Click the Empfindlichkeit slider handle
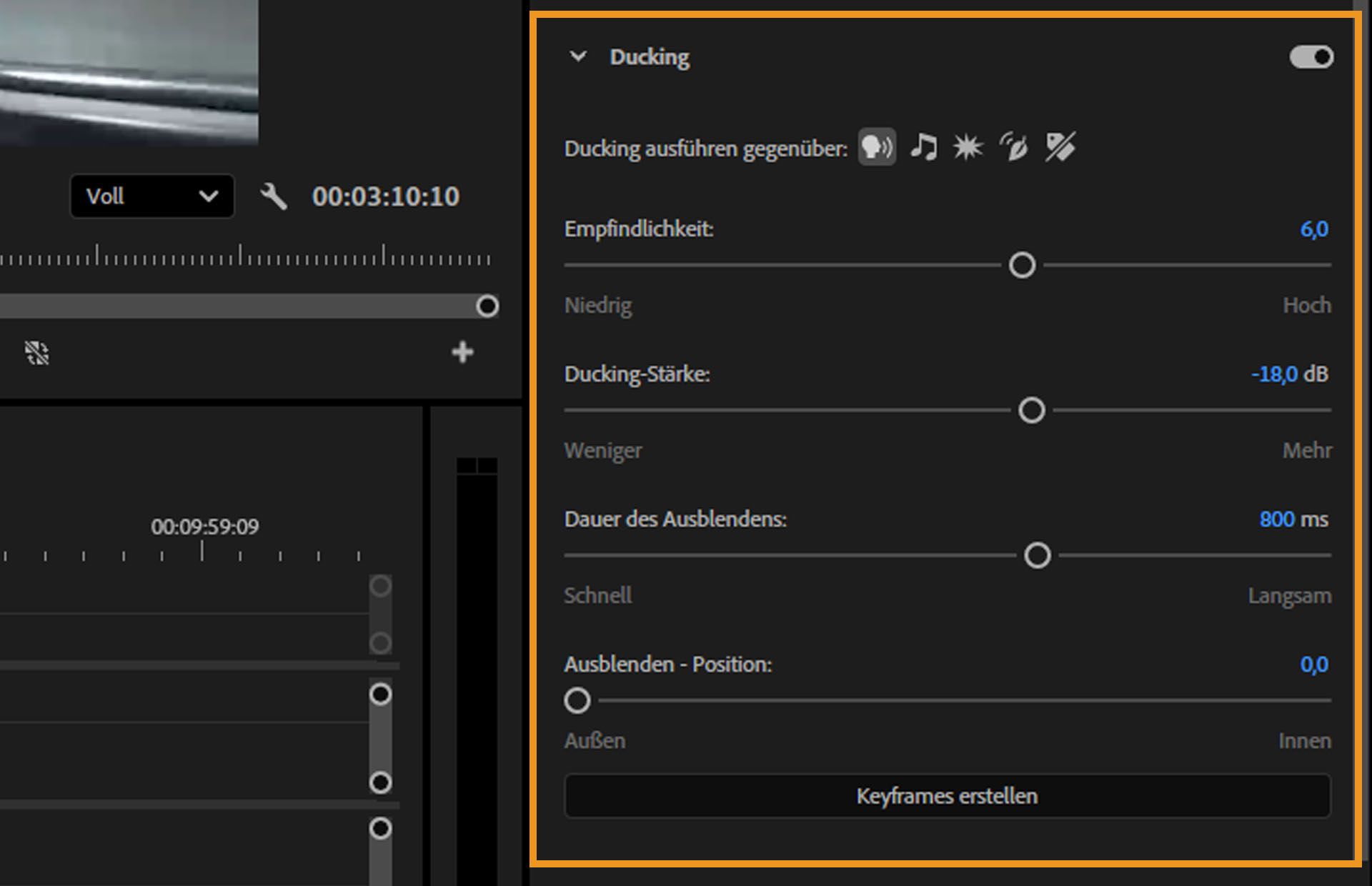 [1021, 265]
